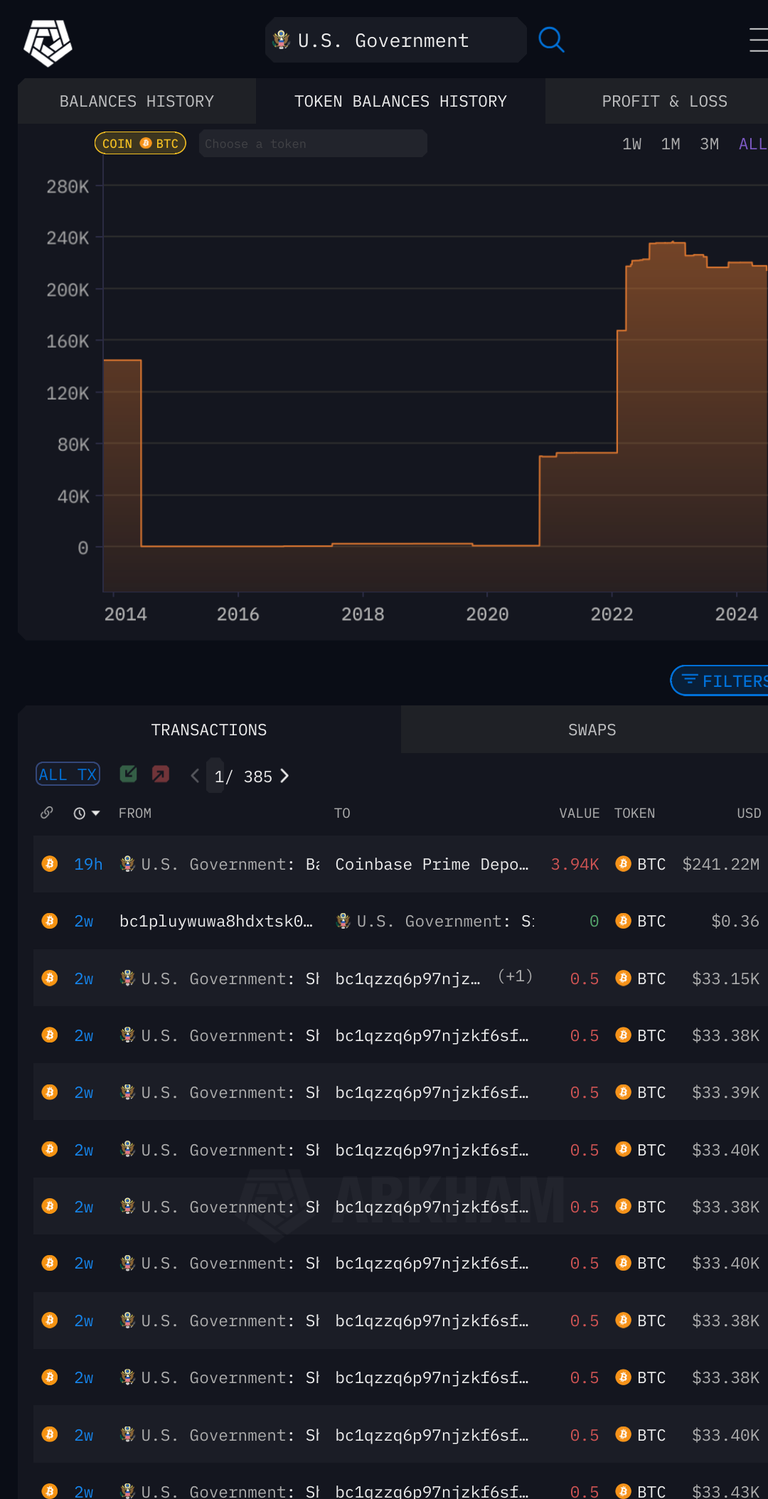The width and height of the screenshot is (768, 1499).
Task: Set chart range to 1W
Action: [x=632, y=144]
